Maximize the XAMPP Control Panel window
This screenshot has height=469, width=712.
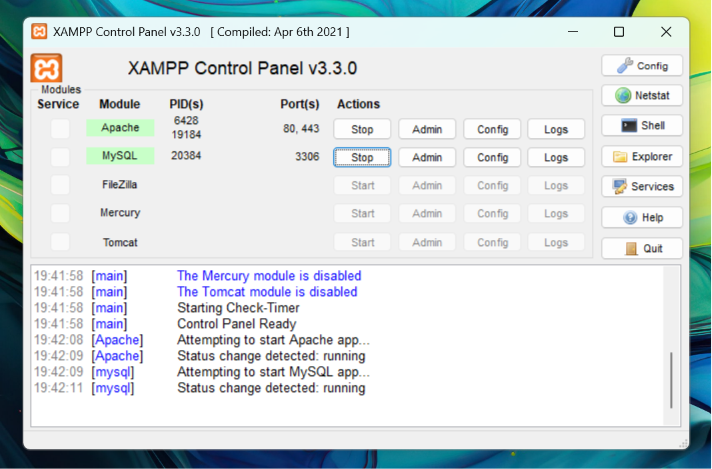pyautogui.click(x=619, y=32)
